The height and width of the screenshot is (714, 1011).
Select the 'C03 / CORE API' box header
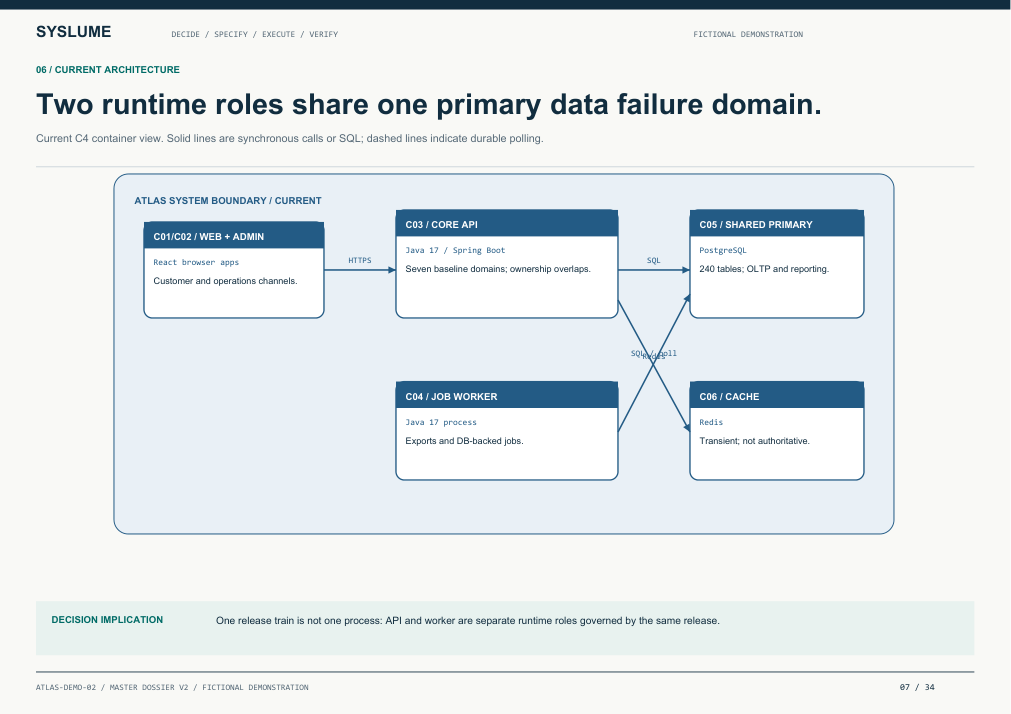tap(507, 224)
